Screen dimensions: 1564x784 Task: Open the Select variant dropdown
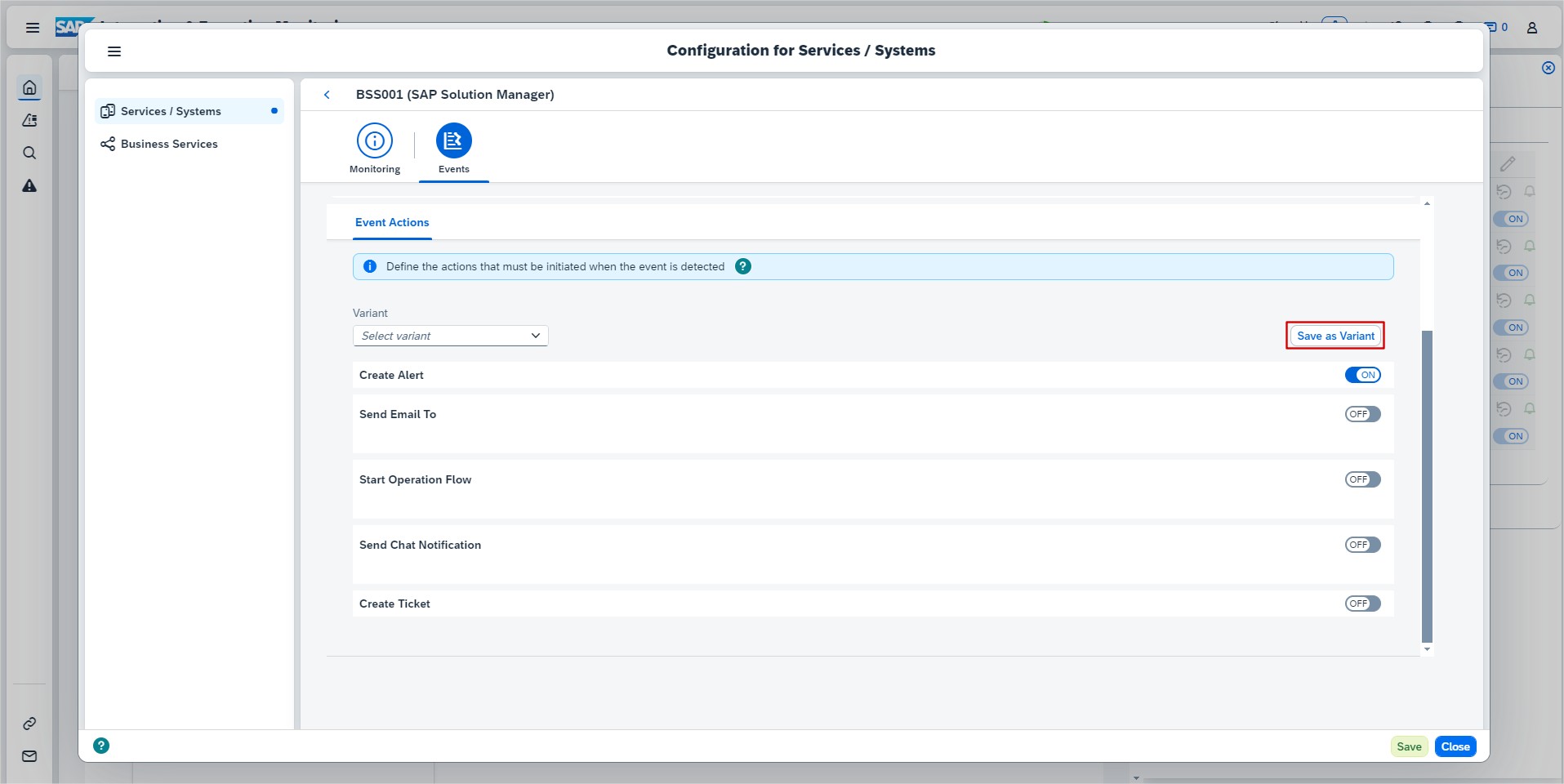[450, 336]
